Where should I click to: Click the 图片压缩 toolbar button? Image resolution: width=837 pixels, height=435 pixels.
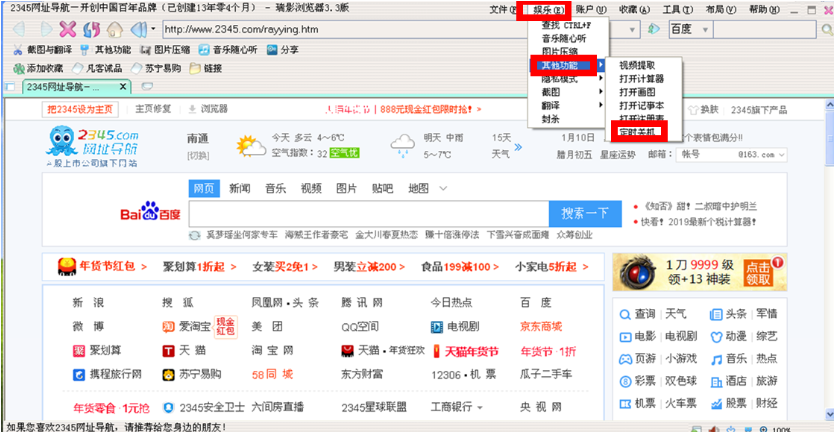pos(165,50)
